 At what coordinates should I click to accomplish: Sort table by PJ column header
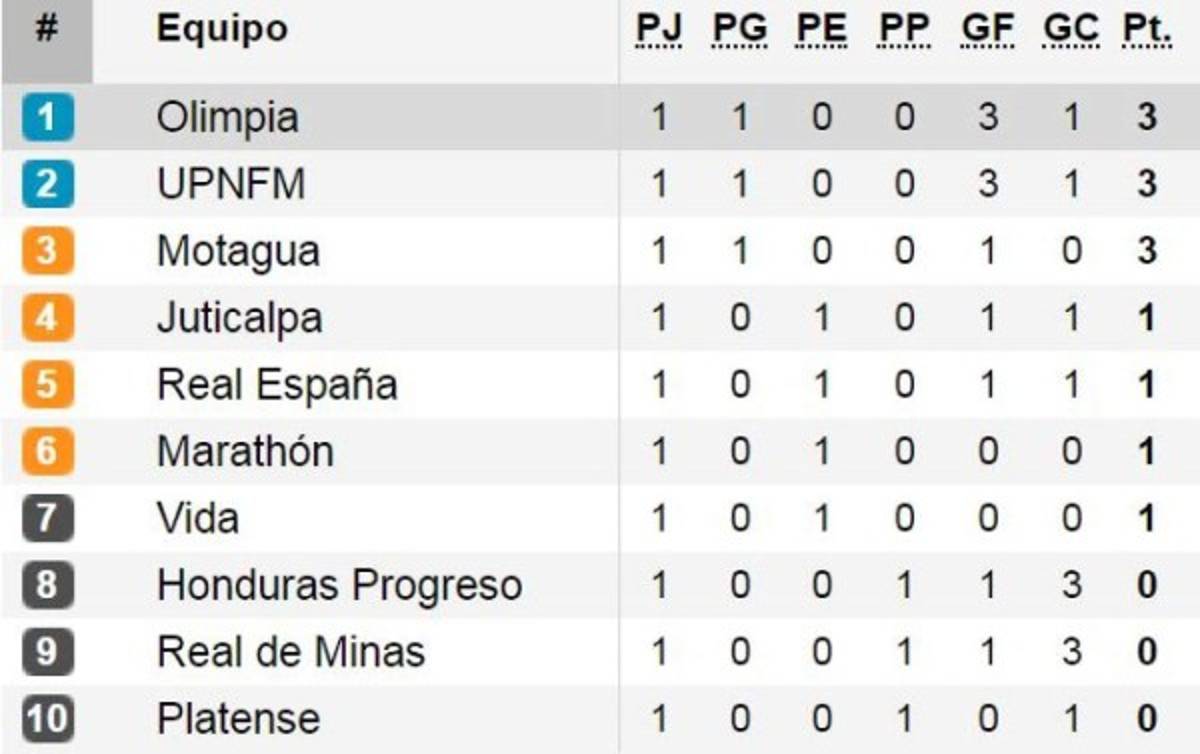tap(658, 30)
